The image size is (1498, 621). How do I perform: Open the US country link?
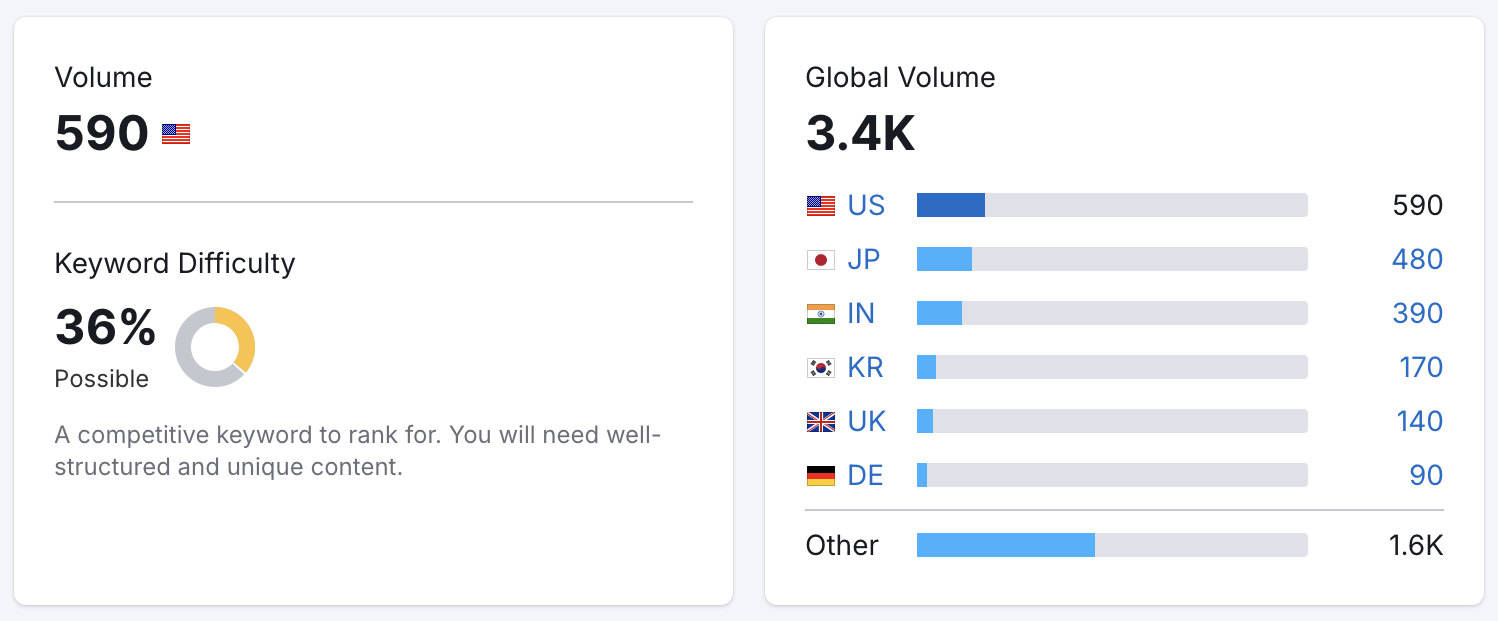click(866, 206)
